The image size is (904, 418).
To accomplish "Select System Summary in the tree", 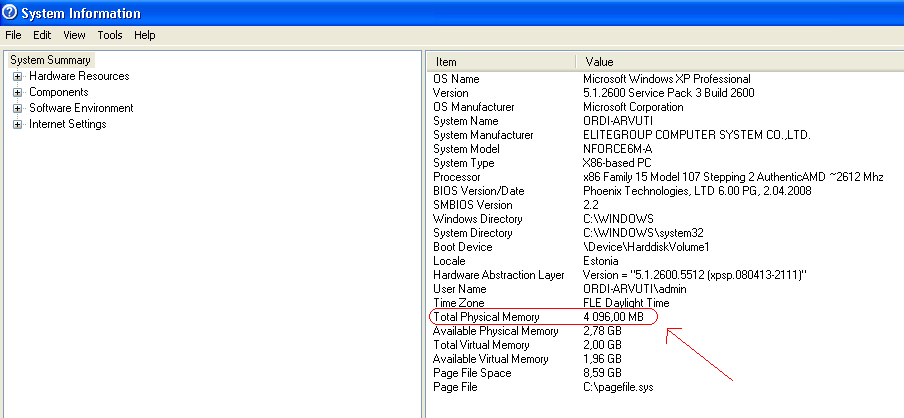I will 51,60.
